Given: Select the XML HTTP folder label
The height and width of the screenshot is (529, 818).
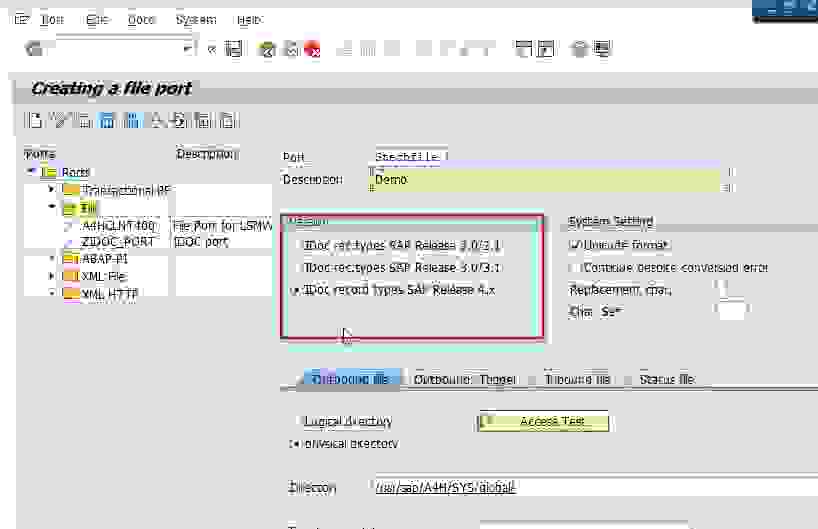Looking at the screenshot, I should (x=109, y=294).
